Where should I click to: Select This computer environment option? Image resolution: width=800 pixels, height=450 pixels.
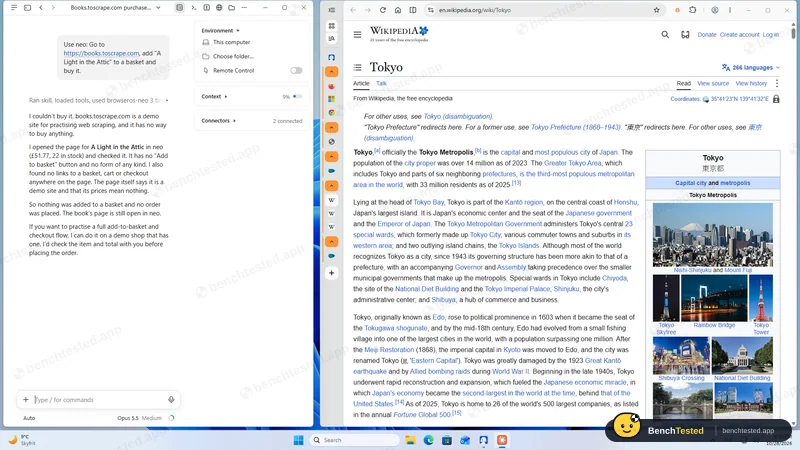(227, 42)
